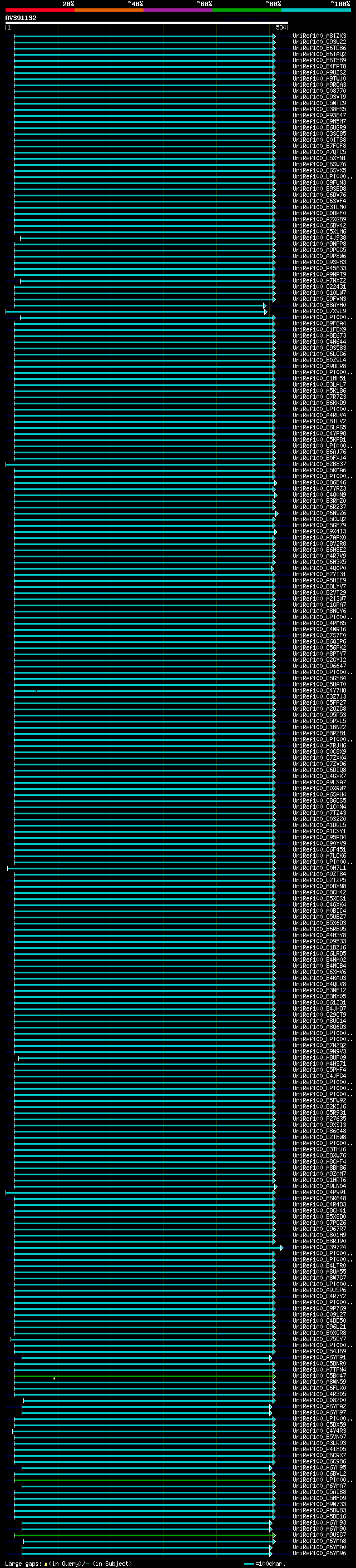Select label UniRef100_Q08200
Screen dimensions: 356x1568
[x=319, y=1400]
